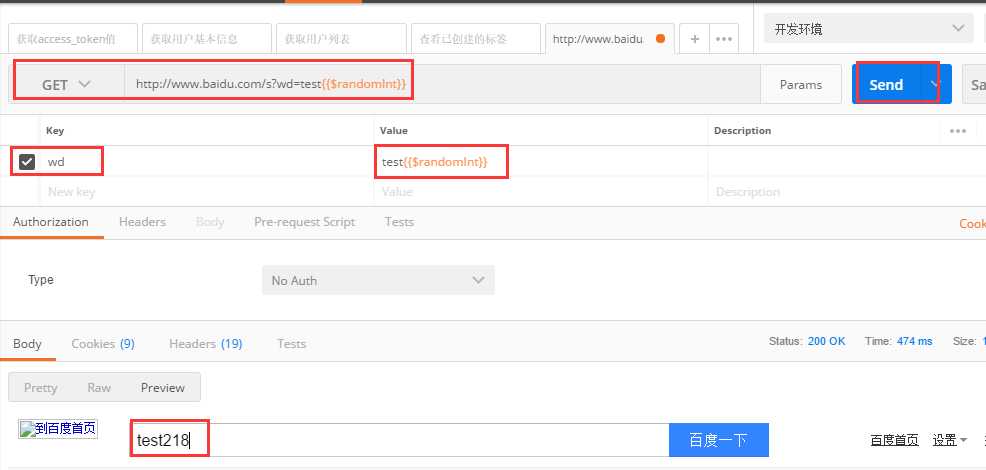986x470 pixels.
Task: Open the Pre-request Script tab
Action: 304,222
